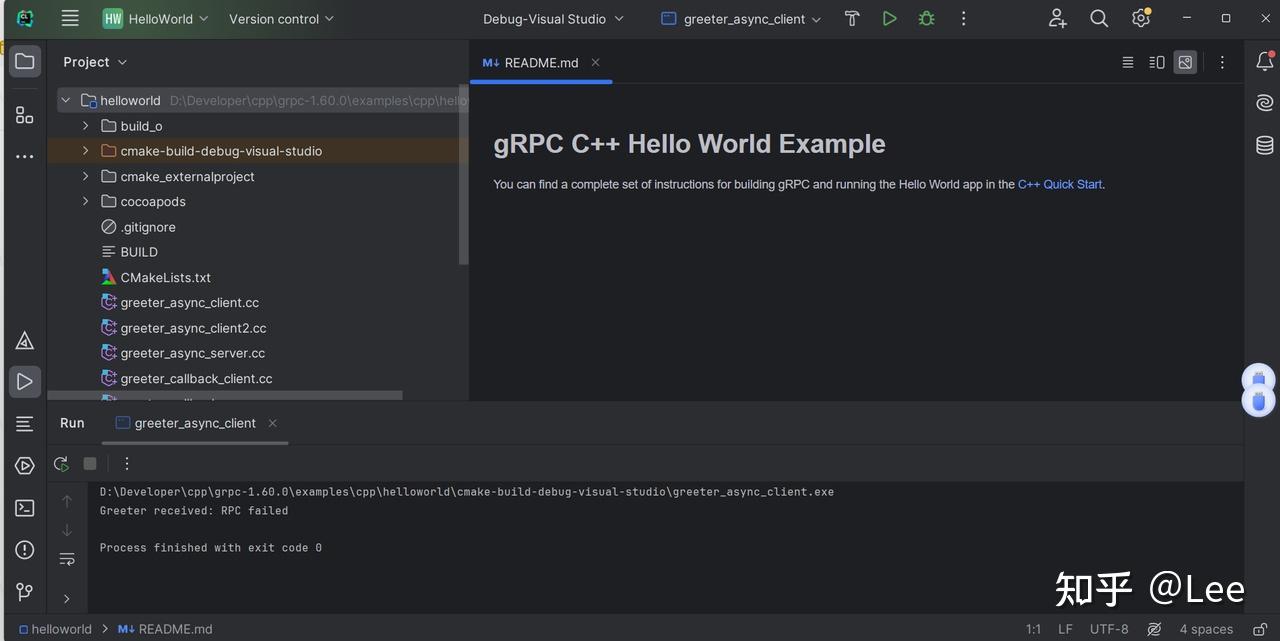Open the Database tool window

click(1263, 145)
